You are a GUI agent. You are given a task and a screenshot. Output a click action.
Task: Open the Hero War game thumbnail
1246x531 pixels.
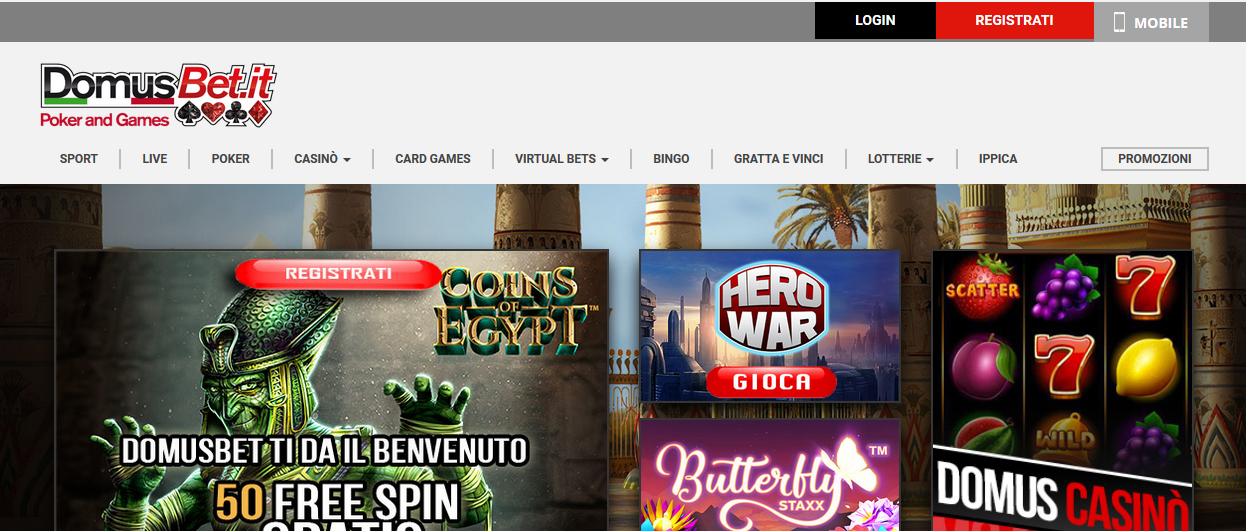click(x=770, y=325)
